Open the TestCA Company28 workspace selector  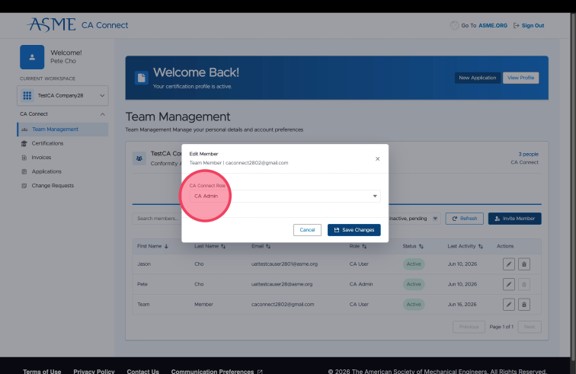(x=63, y=96)
